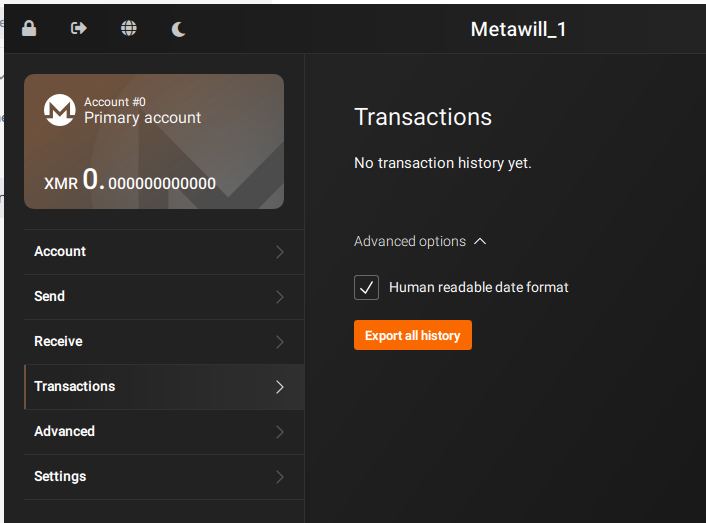
Task: Click the Monero logo on account card
Action: tap(60, 110)
